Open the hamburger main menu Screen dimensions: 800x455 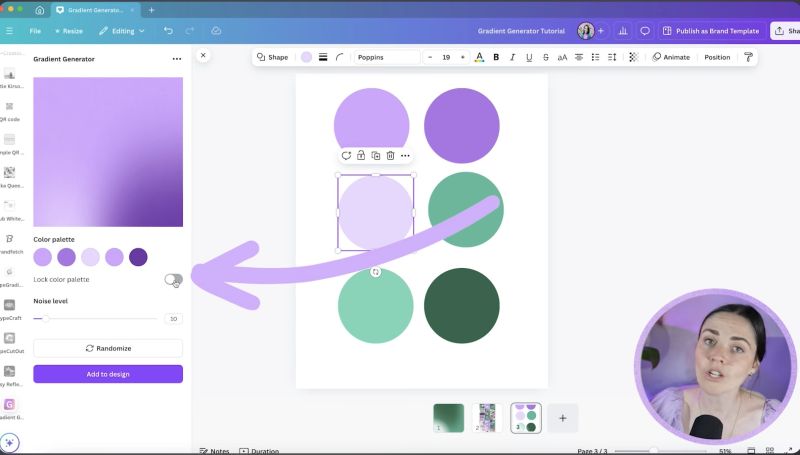[9, 31]
